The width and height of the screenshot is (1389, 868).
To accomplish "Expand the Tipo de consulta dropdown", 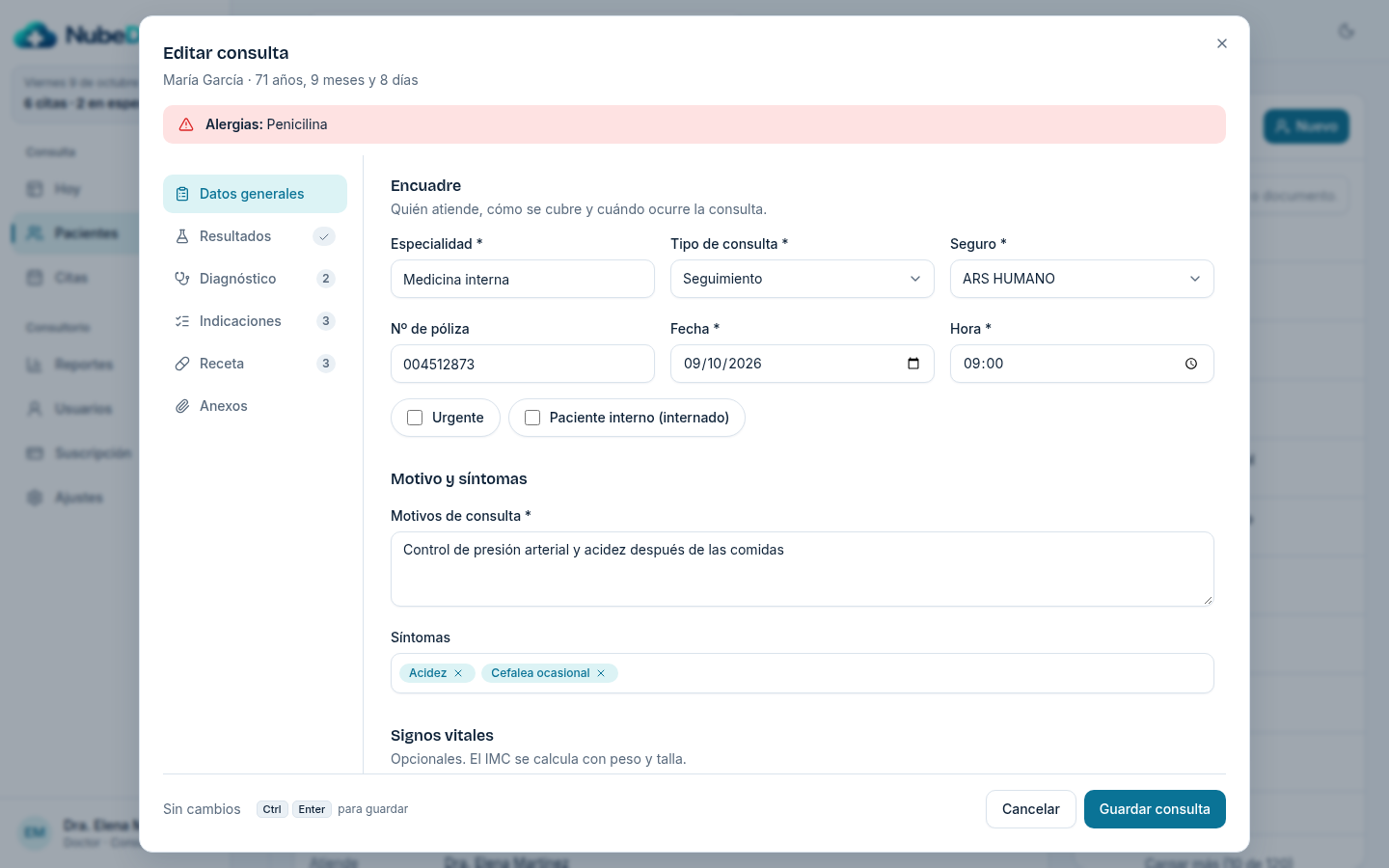I will pos(803,279).
